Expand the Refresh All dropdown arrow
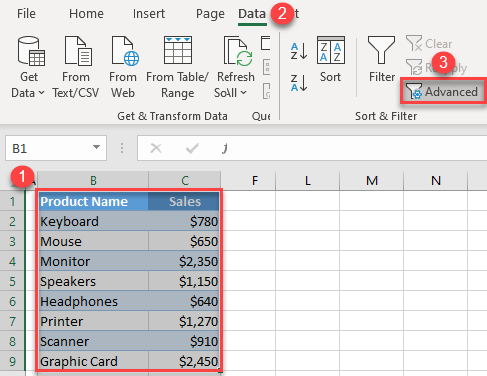487x376 pixels. 244,93
